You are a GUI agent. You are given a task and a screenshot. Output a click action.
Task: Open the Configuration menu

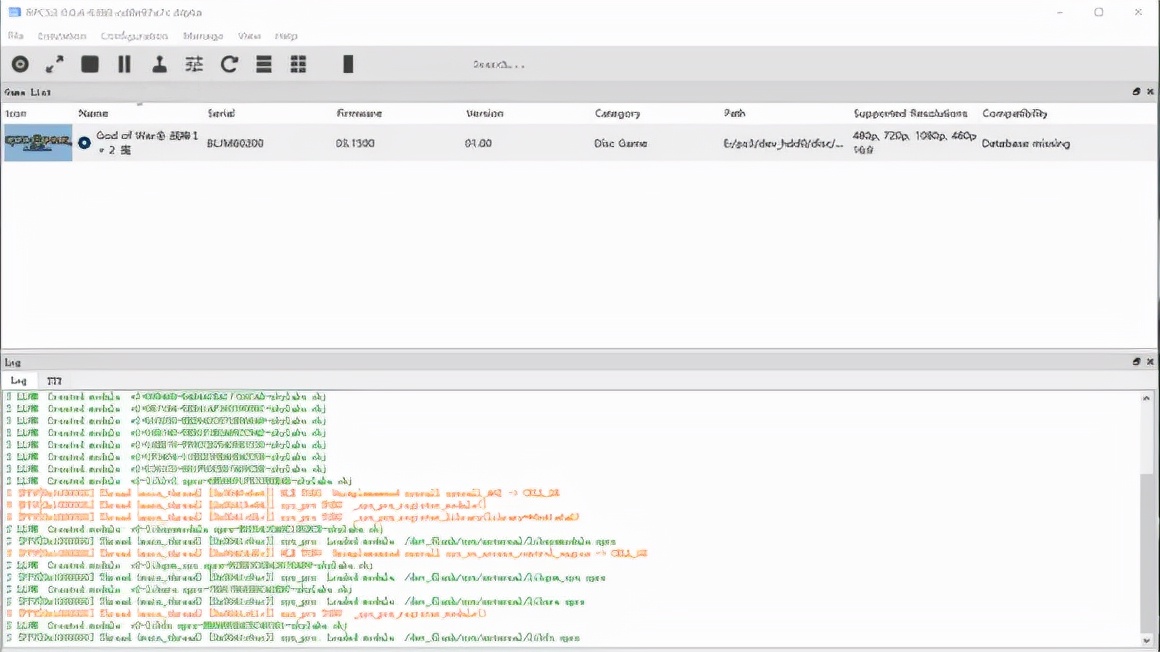(x=134, y=36)
